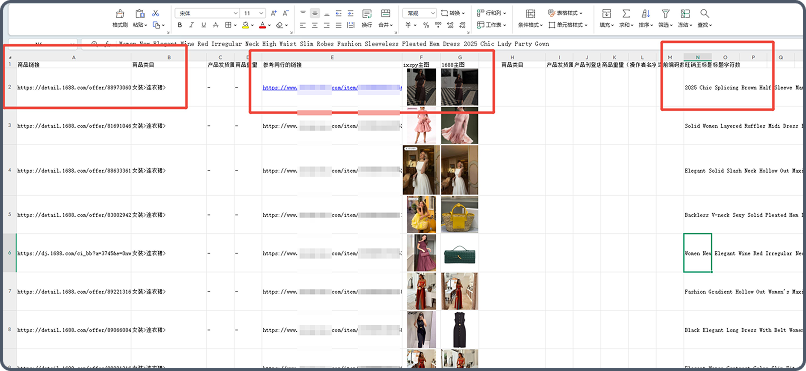Click the Wrap Text (换行) icon
Viewport: 806px width, 371px height.
point(367,13)
